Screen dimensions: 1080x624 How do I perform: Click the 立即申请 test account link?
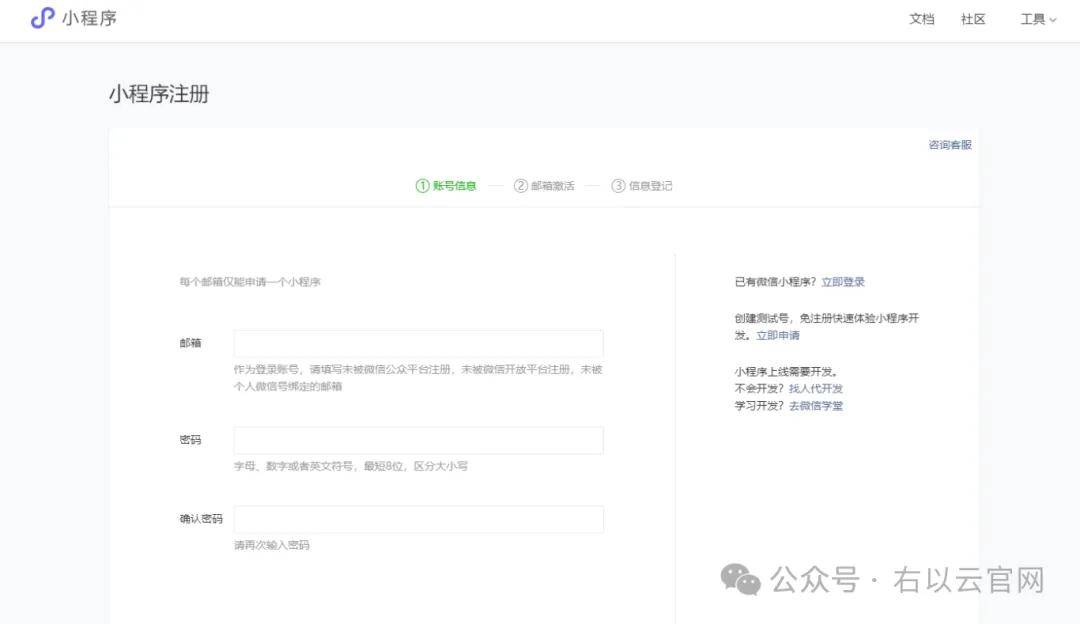point(778,335)
